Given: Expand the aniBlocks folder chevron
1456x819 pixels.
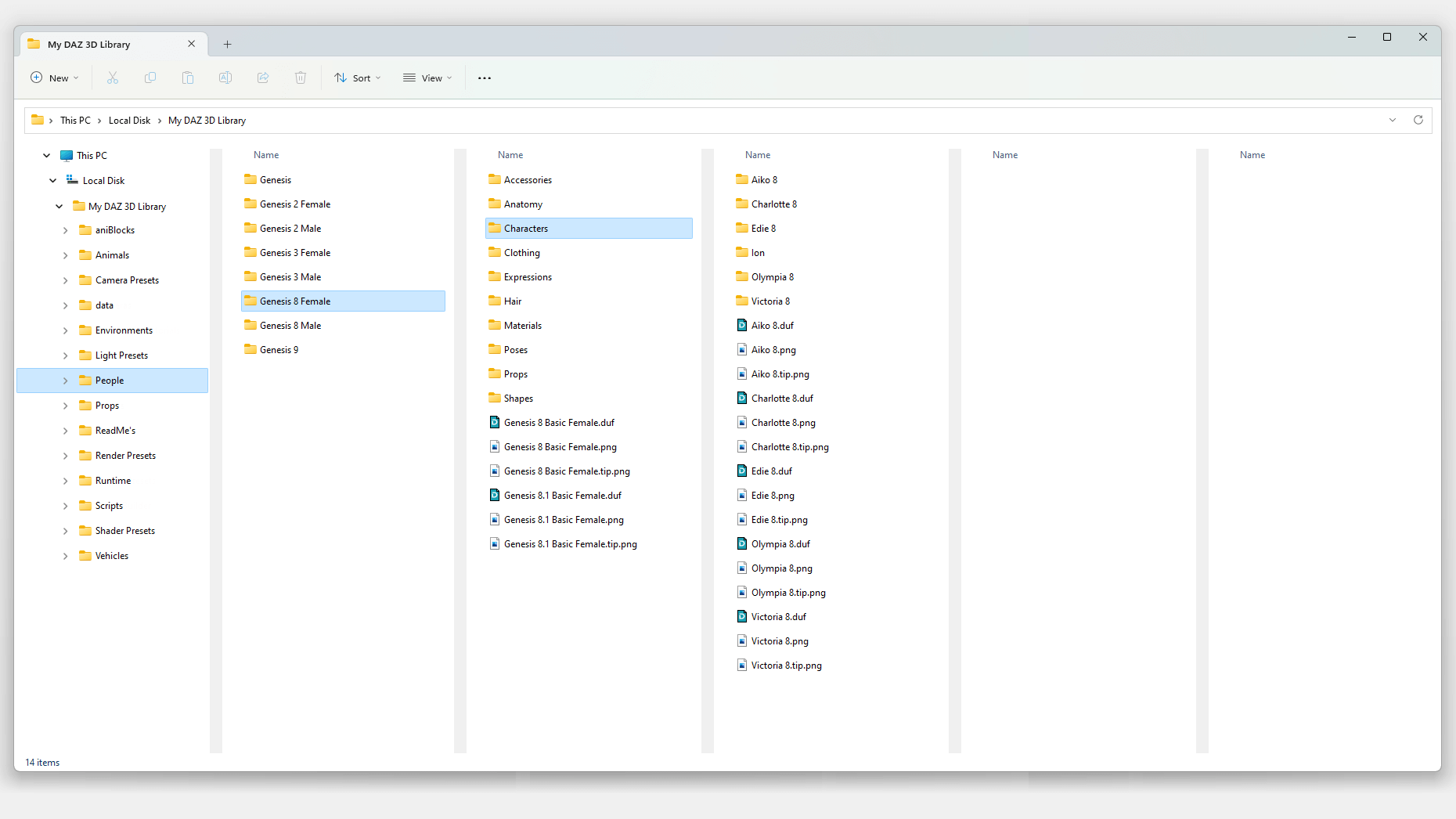Looking at the screenshot, I should [x=66, y=230].
